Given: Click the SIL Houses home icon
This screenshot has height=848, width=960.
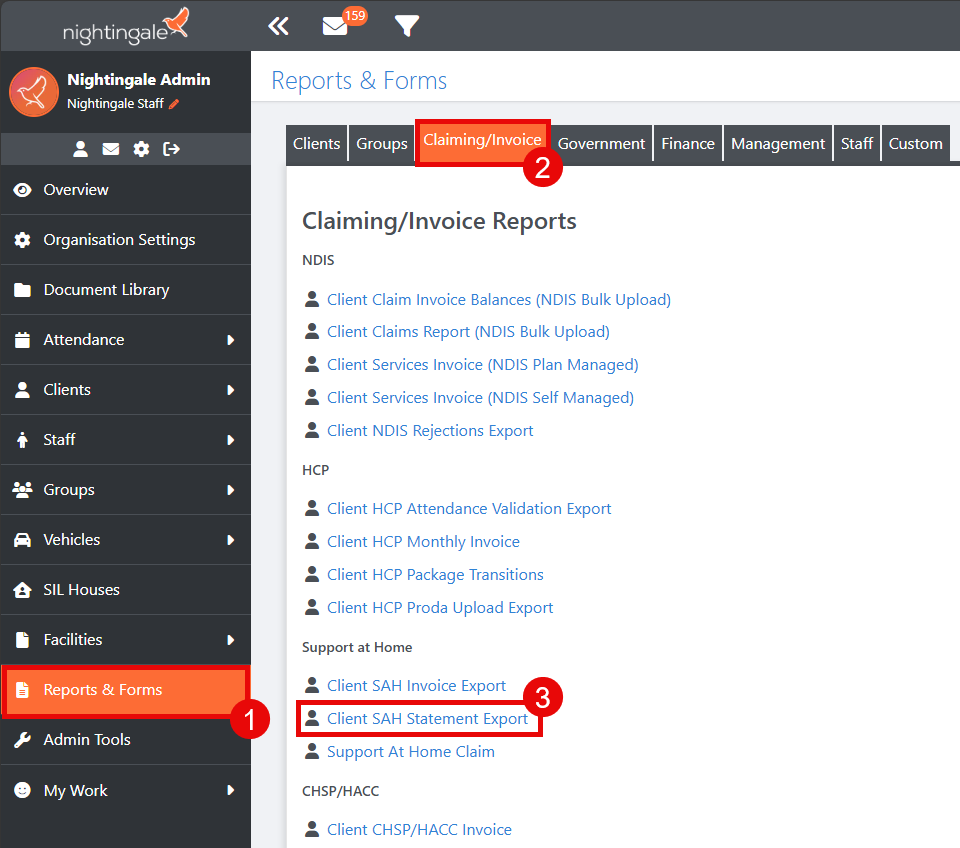Looking at the screenshot, I should pos(23,590).
